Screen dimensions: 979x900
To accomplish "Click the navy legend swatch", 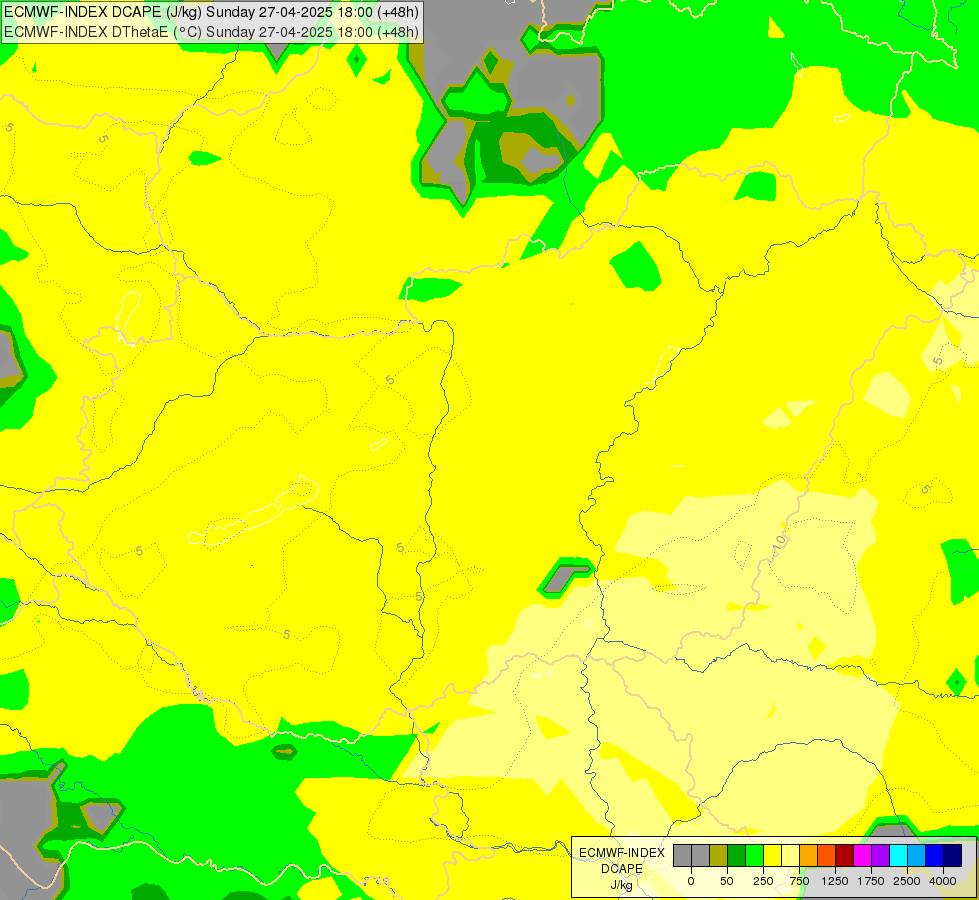I will pyautogui.click(x=953, y=855).
